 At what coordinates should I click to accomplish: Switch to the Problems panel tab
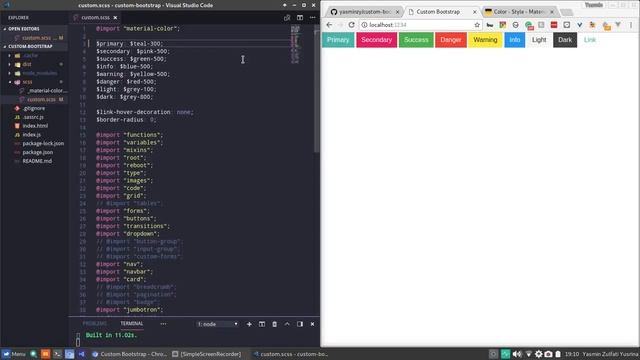[x=95, y=324]
